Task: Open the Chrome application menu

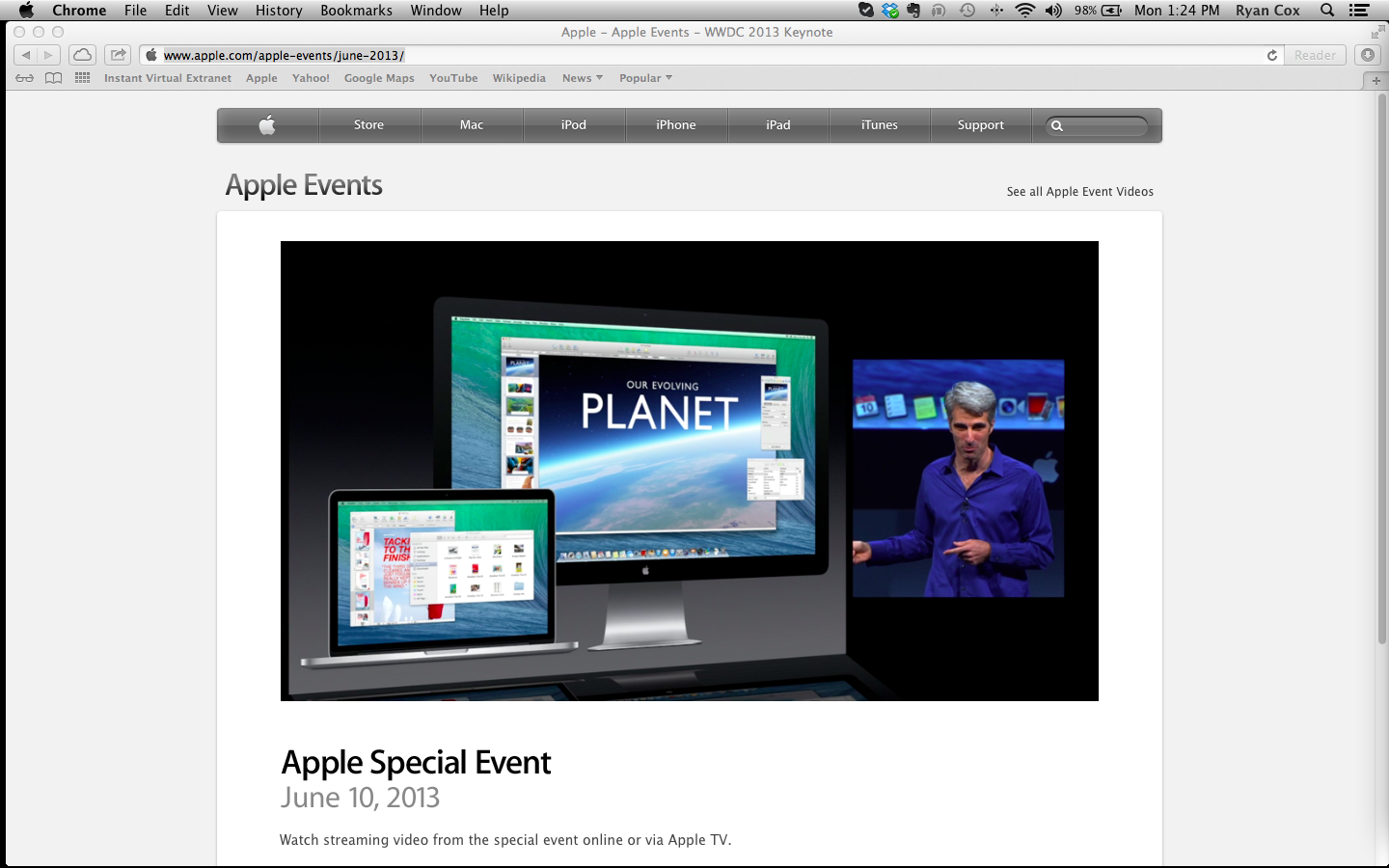Action: click(x=79, y=11)
